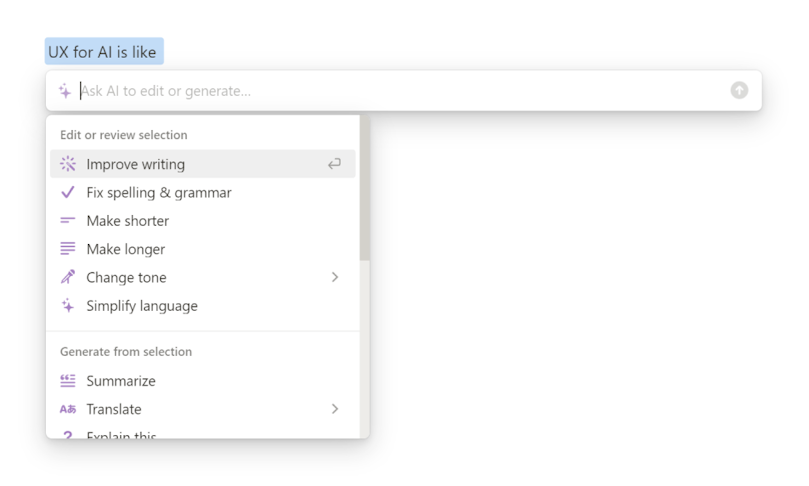Click the Translate language icon
The image size is (809, 486).
click(x=68, y=409)
